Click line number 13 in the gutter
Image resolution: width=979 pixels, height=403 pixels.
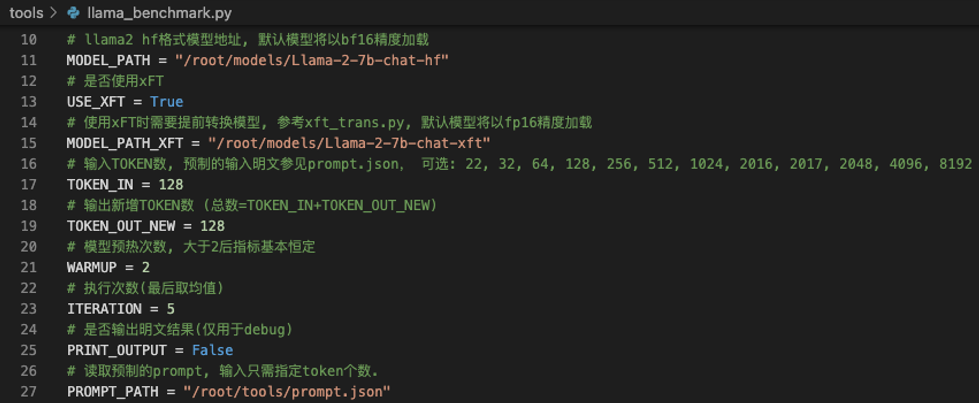click(29, 102)
